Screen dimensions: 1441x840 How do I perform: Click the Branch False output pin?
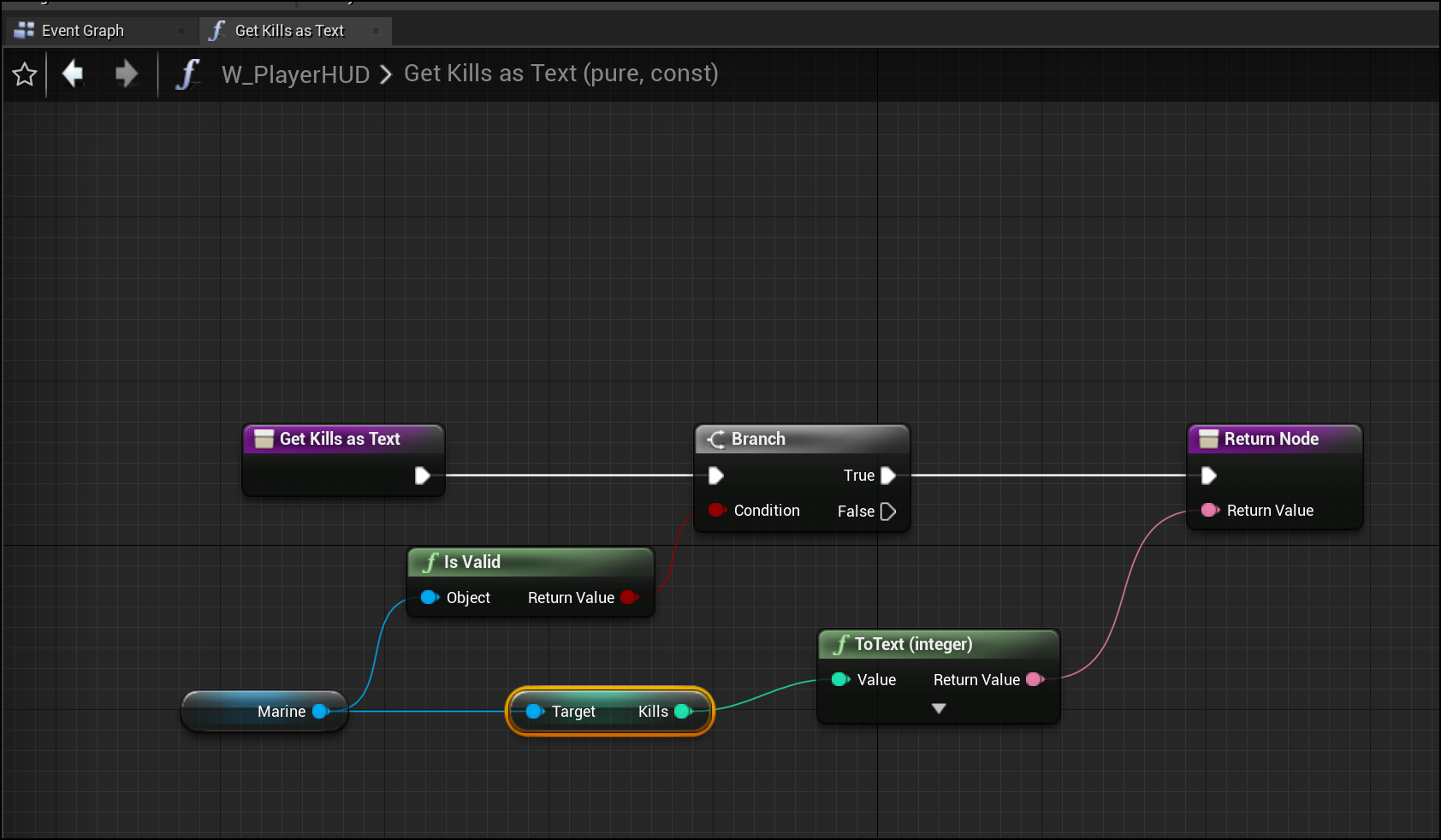click(888, 512)
